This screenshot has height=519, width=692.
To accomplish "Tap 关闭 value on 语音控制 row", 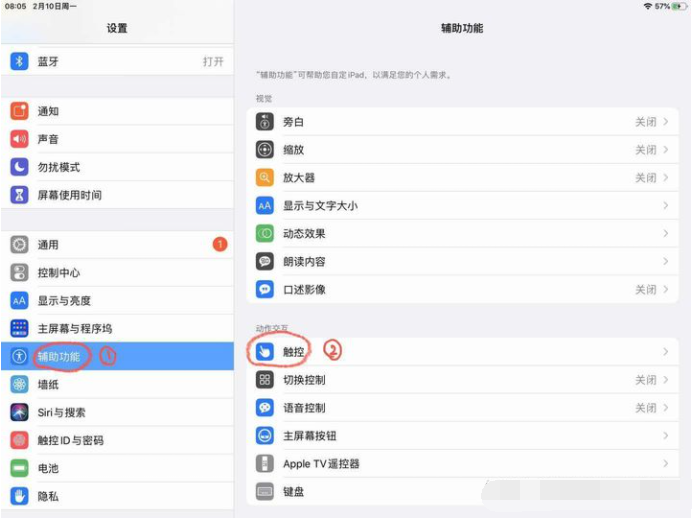I will pos(646,408).
